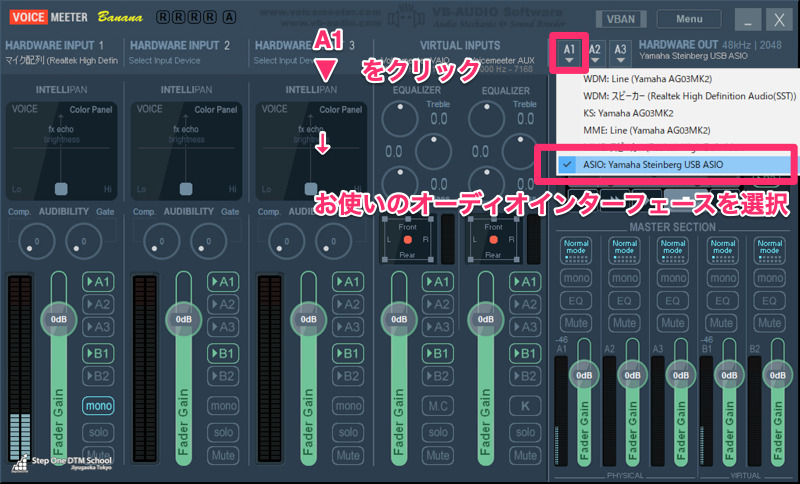Image resolution: width=800 pixels, height=484 pixels.
Task: Toggle B2 routing on Hardware Input 3
Action: [x=348, y=376]
